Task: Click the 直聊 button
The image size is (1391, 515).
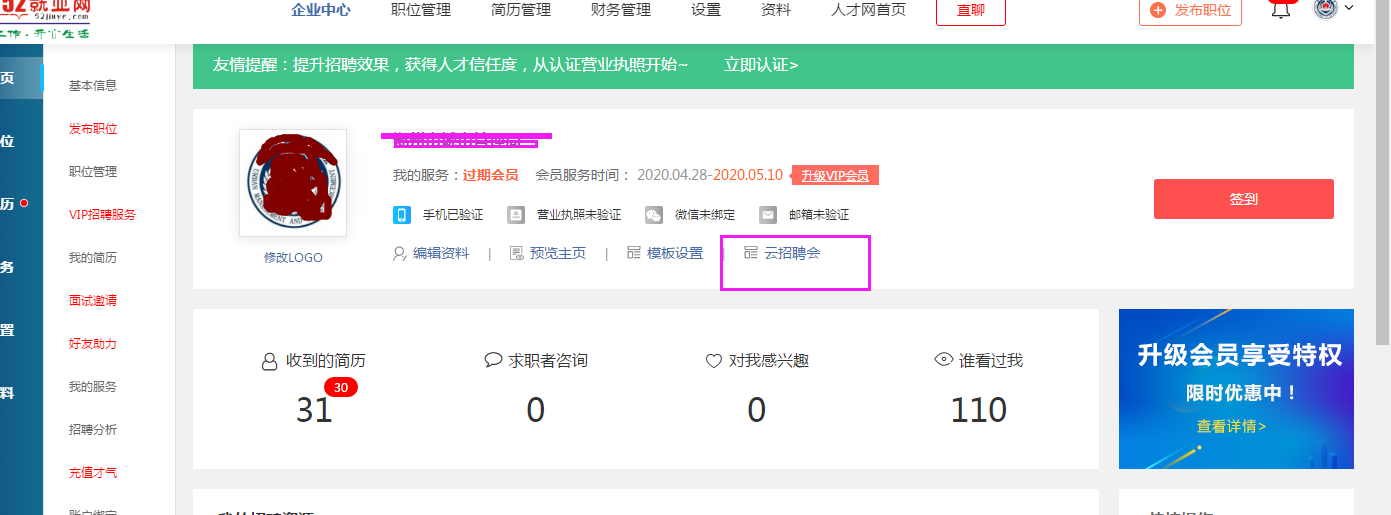Action: point(971,11)
